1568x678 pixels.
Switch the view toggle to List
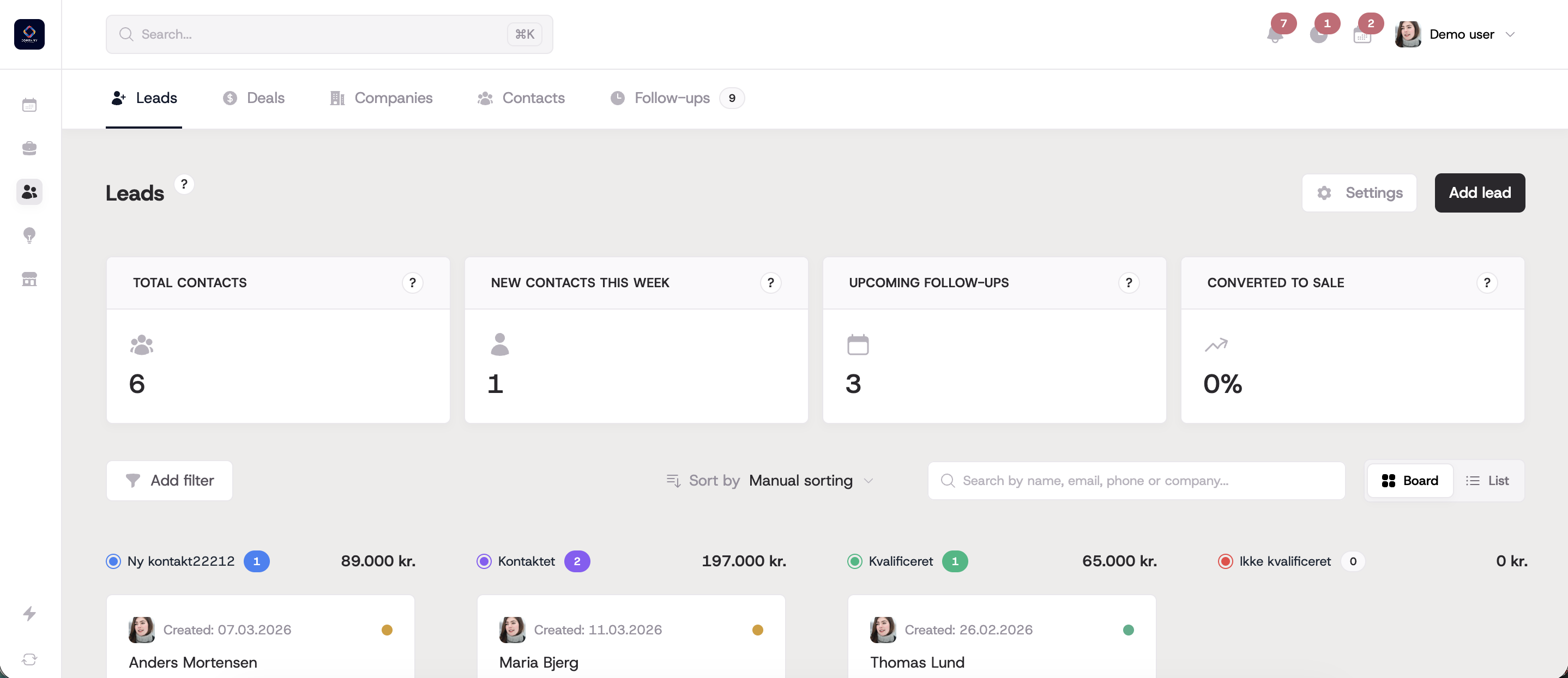coord(1488,480)
